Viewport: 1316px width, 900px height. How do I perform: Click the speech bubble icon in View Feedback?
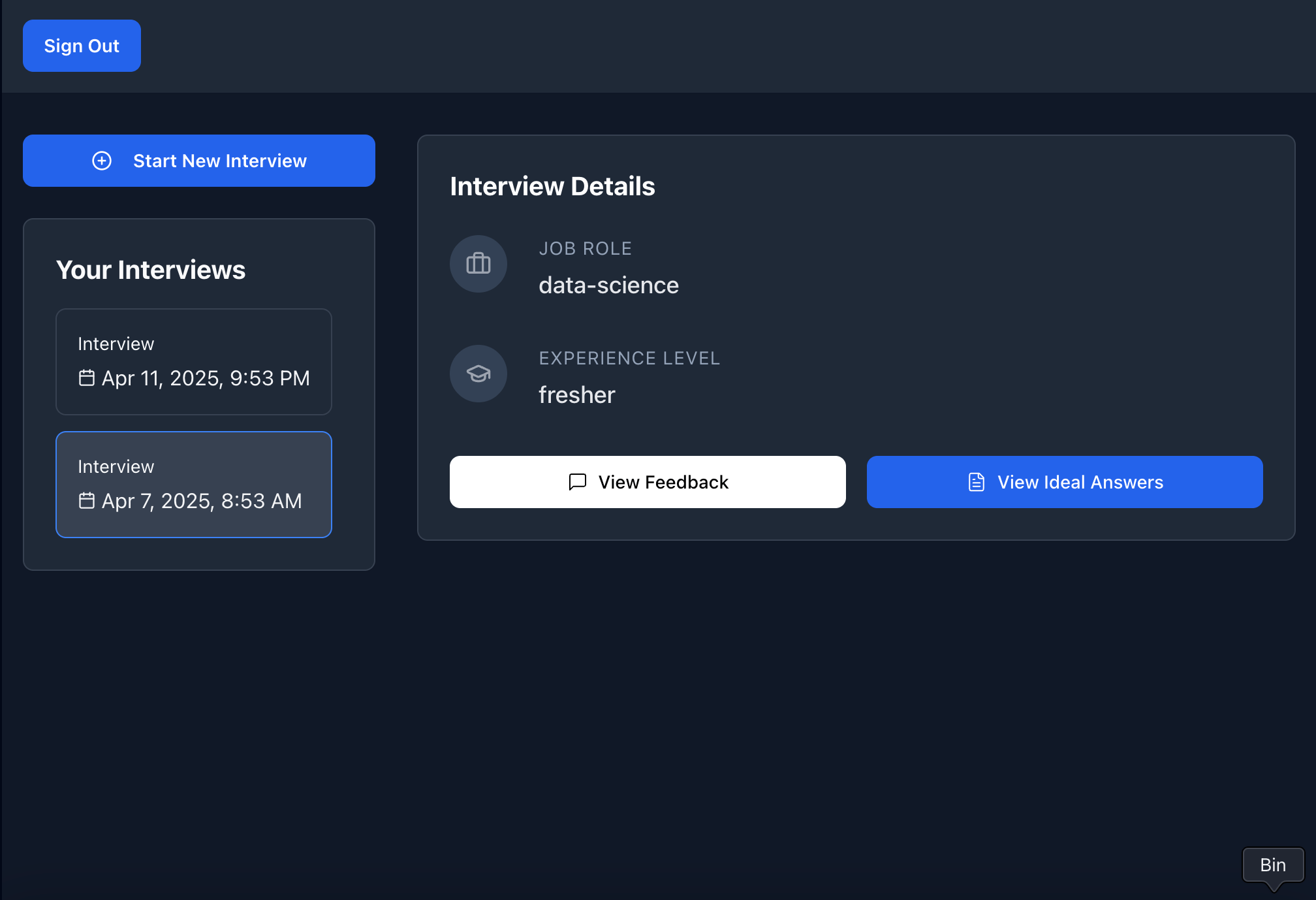tap(578, 482)
